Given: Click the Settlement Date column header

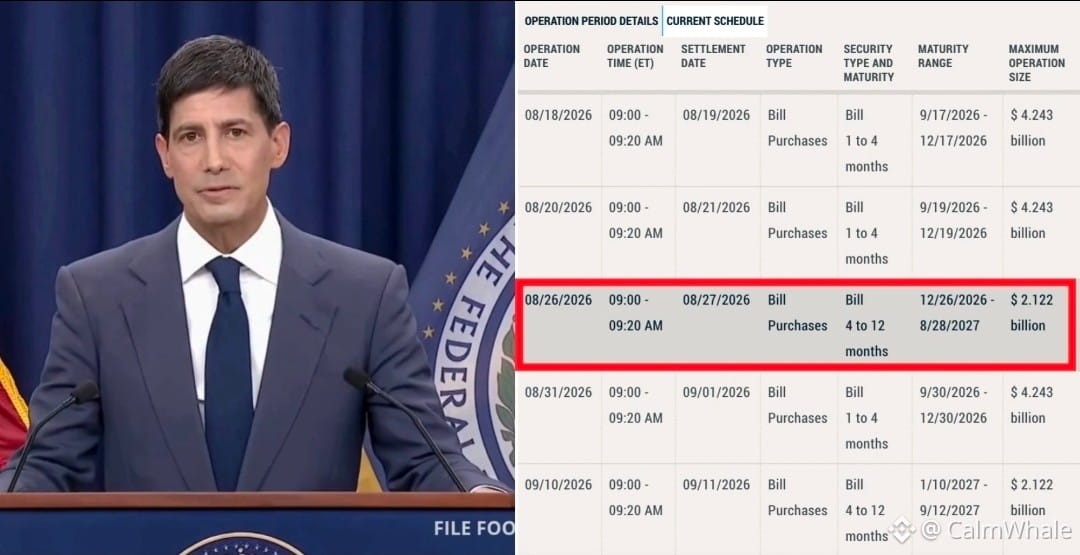Looking at the screenshot, I should pos(713,56).
